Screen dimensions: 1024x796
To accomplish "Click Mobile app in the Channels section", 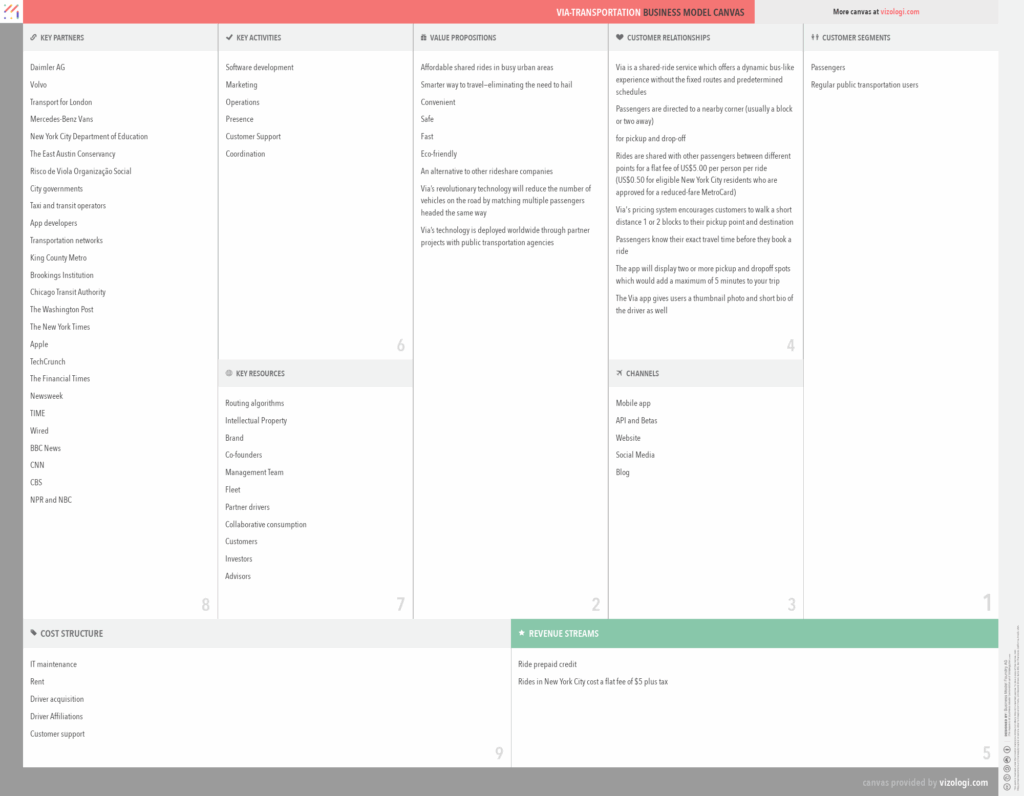I will [x=633, y=403].
